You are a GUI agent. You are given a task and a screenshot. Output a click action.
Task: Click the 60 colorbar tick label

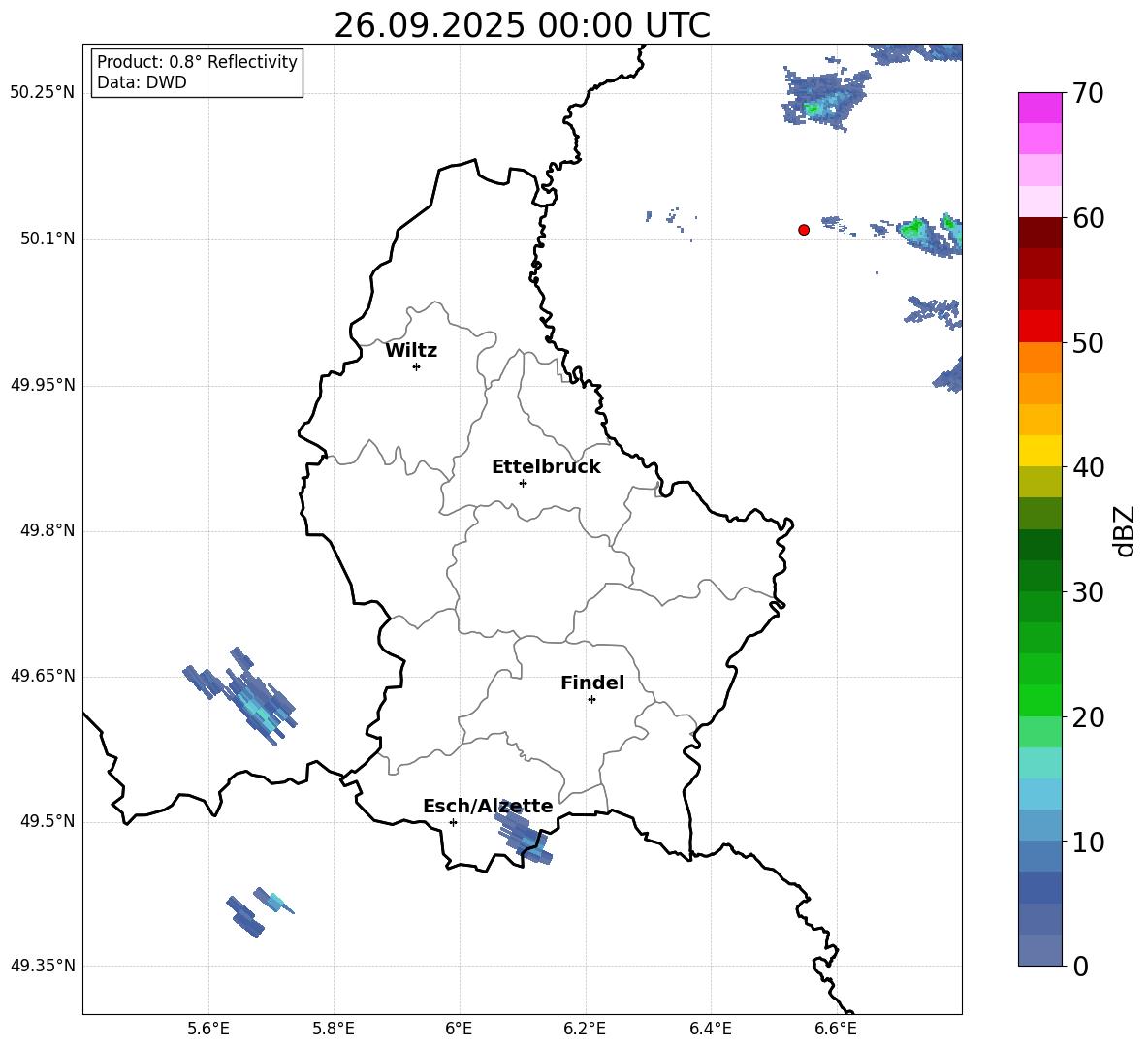1087,218
